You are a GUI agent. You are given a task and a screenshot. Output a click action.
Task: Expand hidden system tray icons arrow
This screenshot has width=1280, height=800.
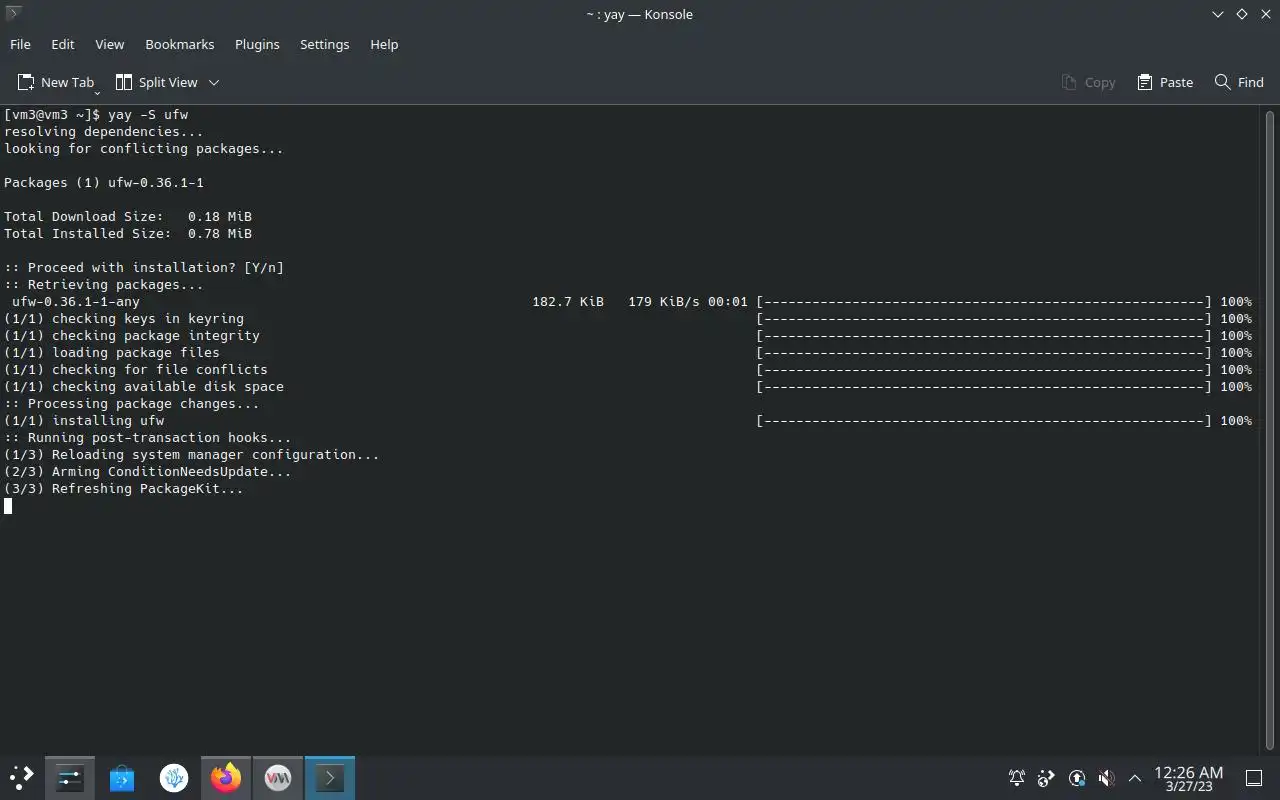point(1135,777)
